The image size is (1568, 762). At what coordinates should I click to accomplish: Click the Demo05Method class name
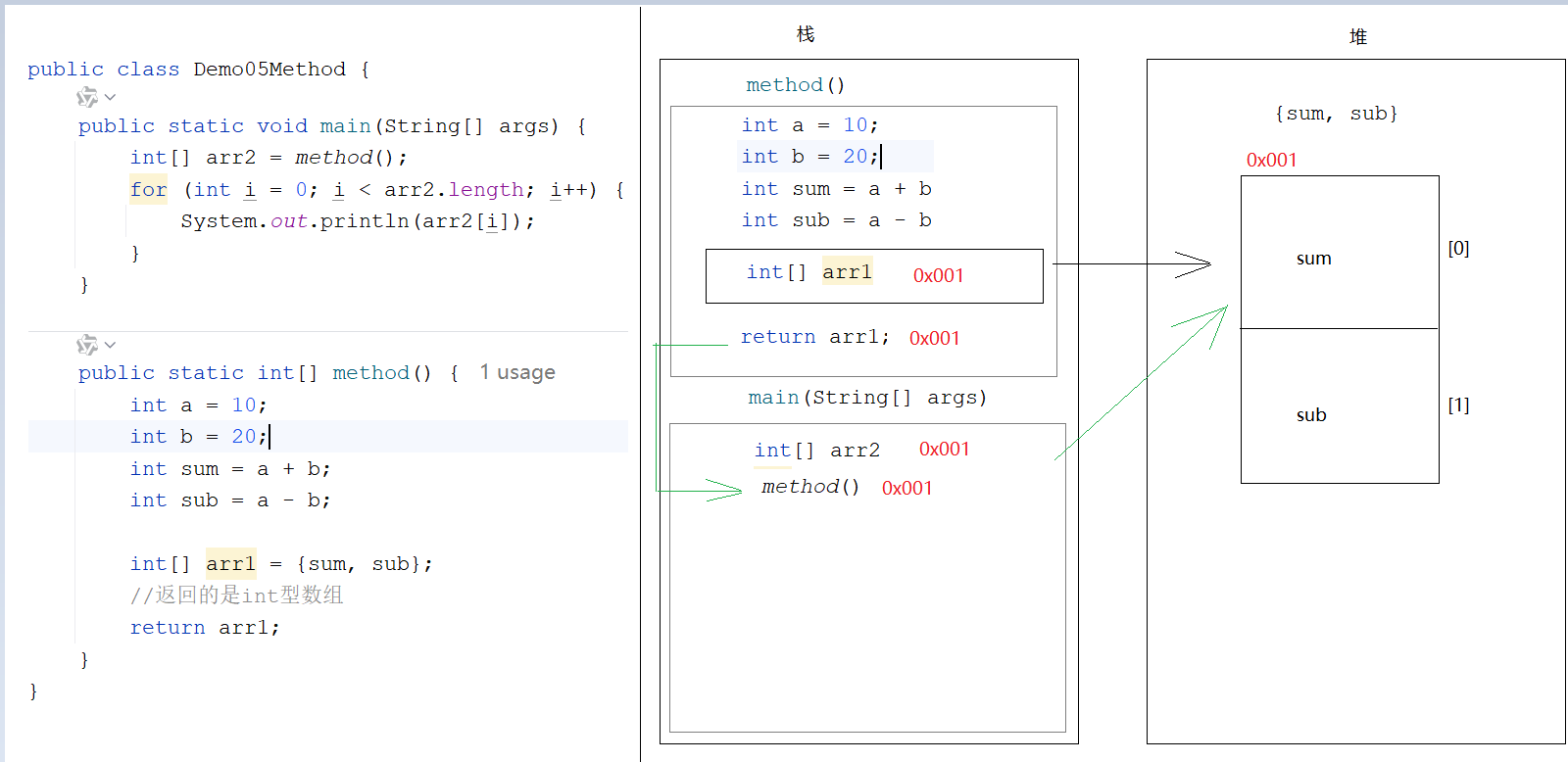tap(269, 70)
